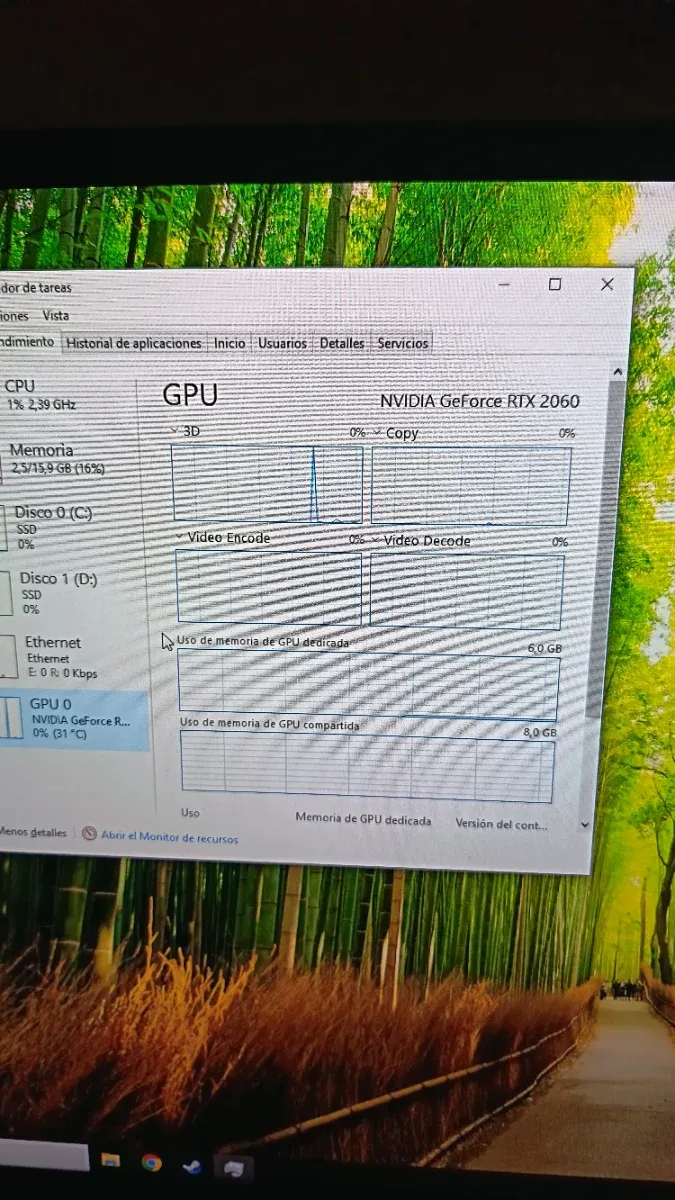Open the Vista menu

(x=56, y=315)
